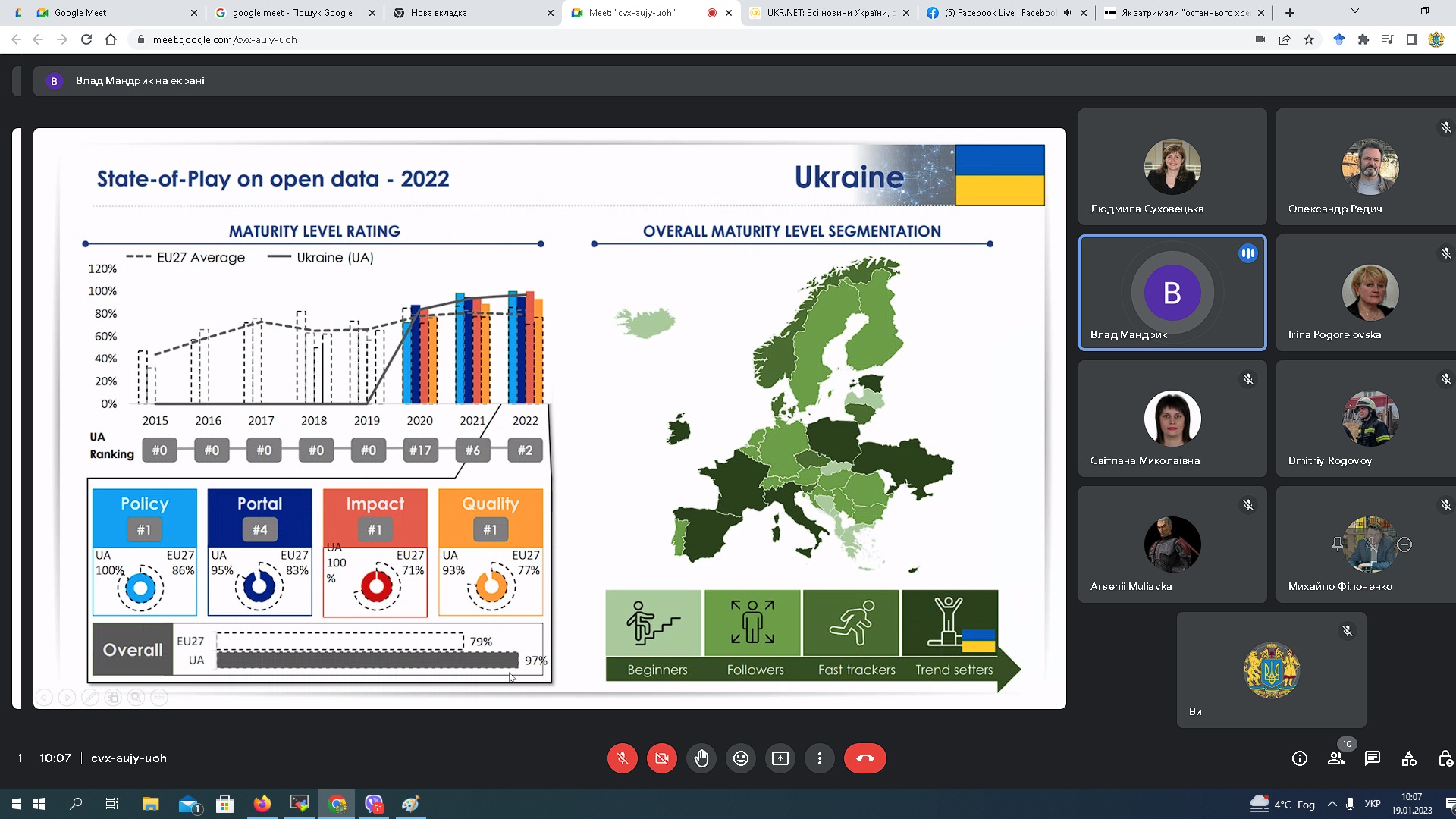Image resolution: width=1456 pixels, height=819 pixels.
Task: Open host controls lock icon
Action: click(x=1445, y=758)
